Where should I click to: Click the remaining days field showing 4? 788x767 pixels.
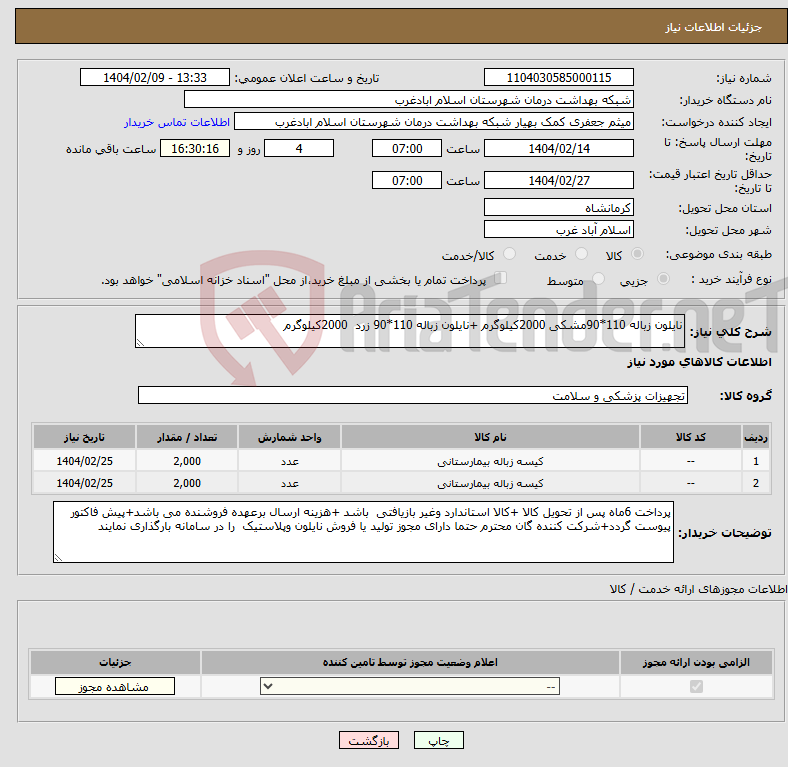coord(299,148)
